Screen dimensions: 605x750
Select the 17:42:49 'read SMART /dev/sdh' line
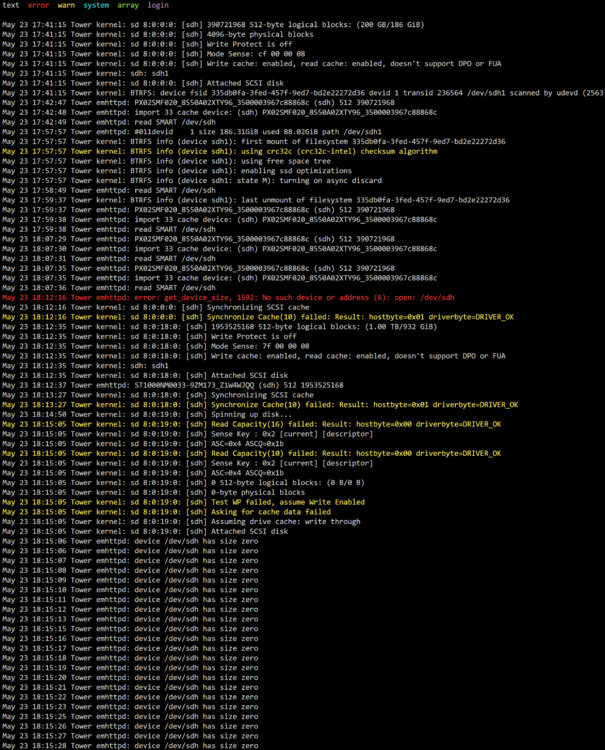[109, 122]
